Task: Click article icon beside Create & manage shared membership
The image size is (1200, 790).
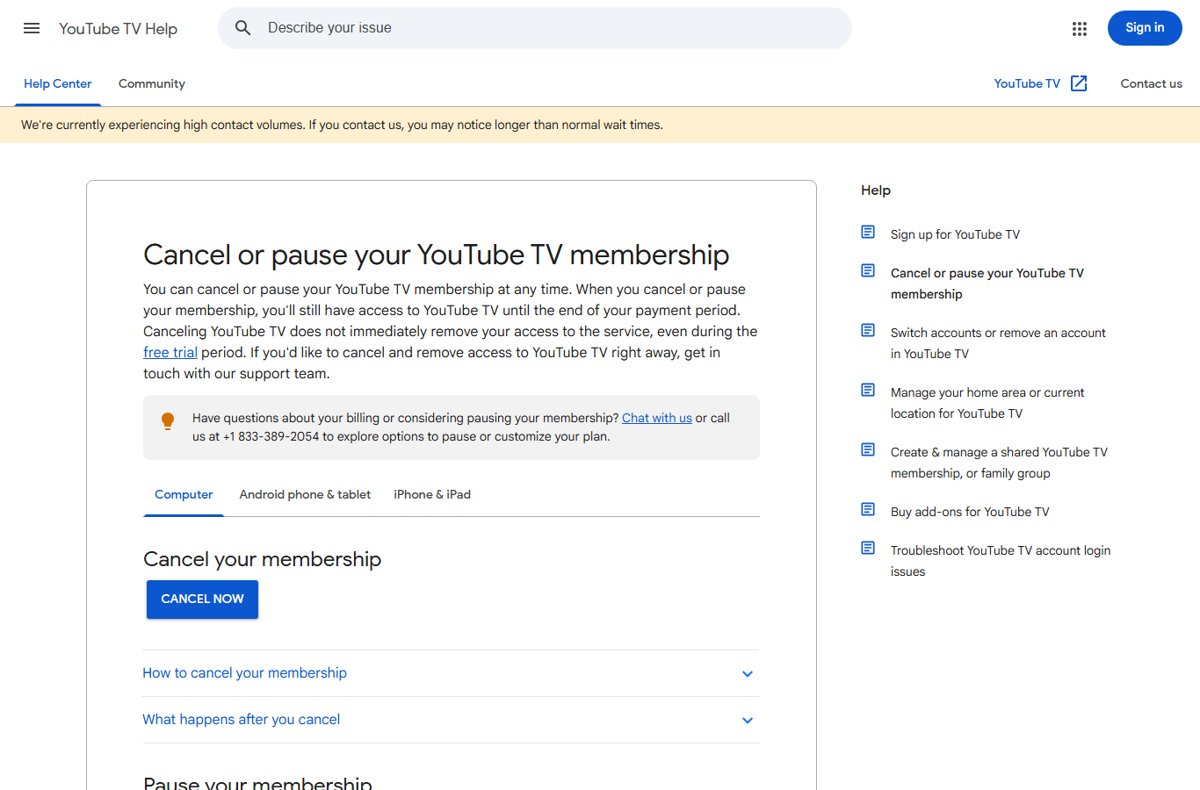Action: point(868,450)
